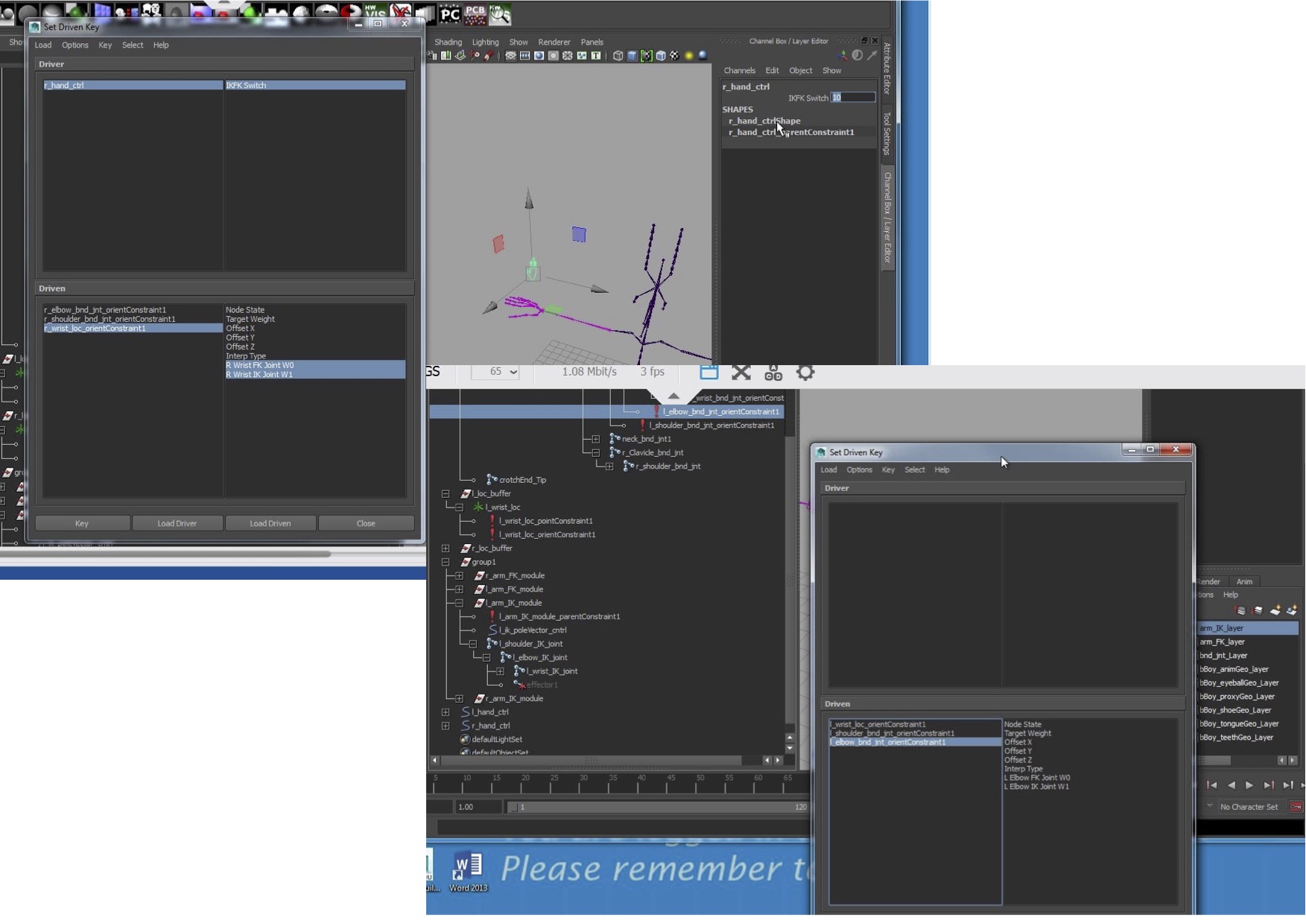Click the time range slider bar
The image size is (1306, 924).
coord(656,807)
